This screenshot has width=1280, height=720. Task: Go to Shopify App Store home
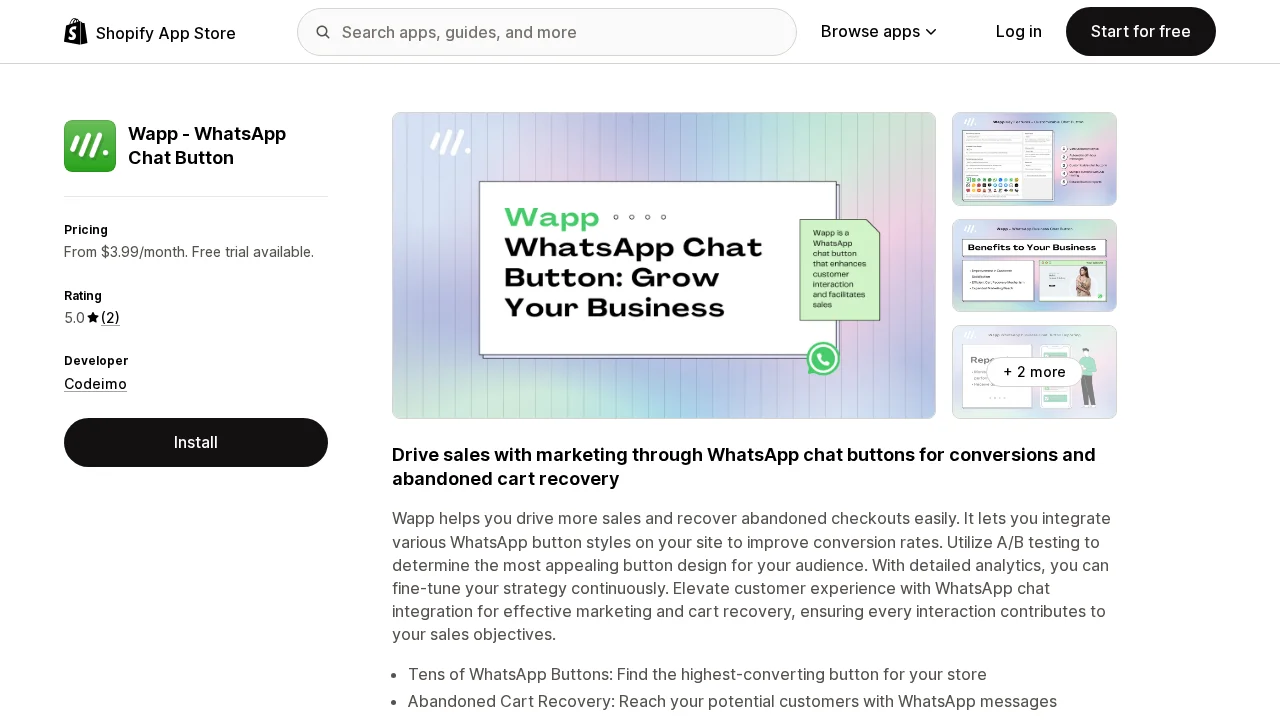pos(150,32)
